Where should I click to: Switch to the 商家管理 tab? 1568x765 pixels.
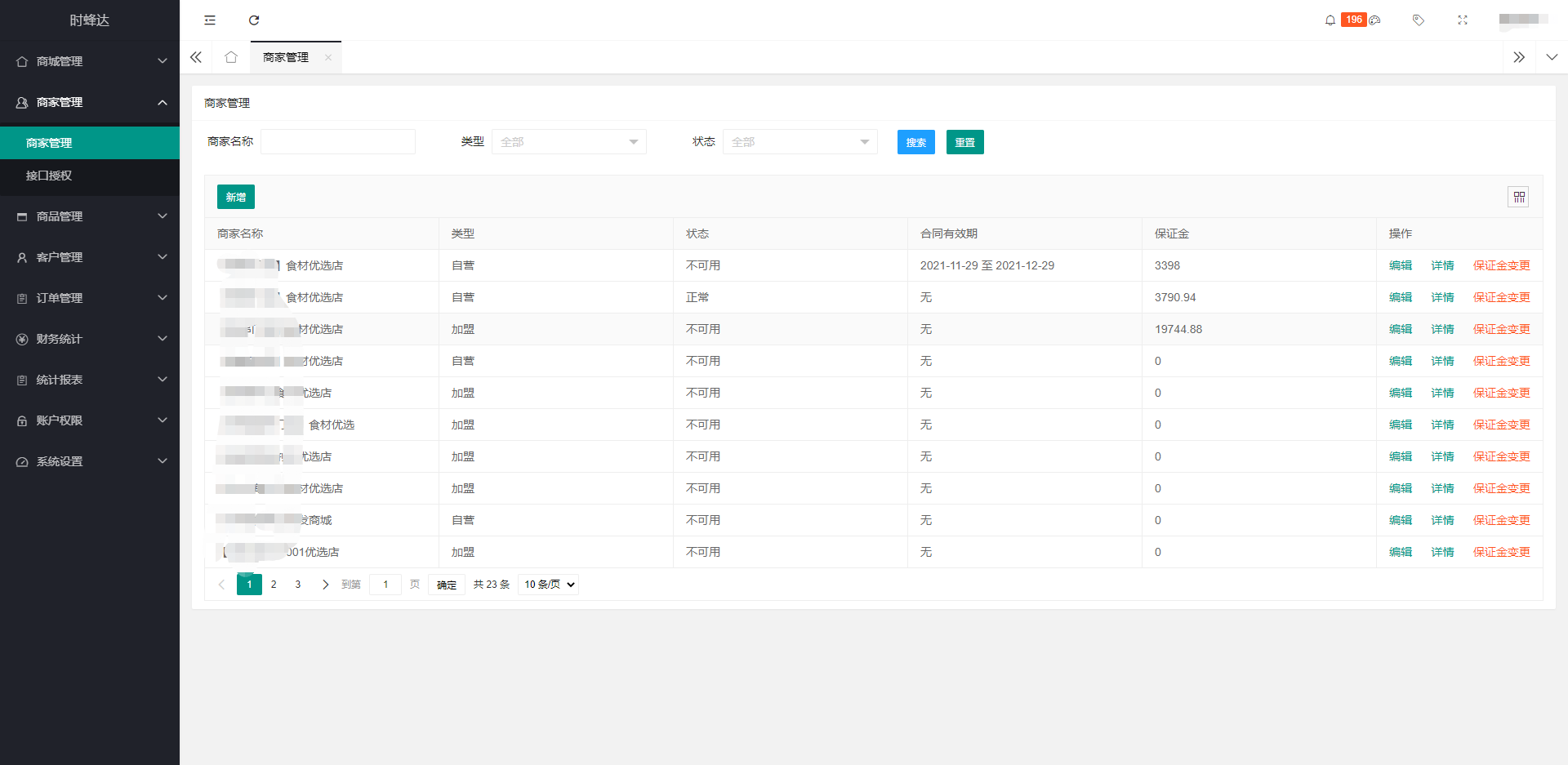(286, 57)
